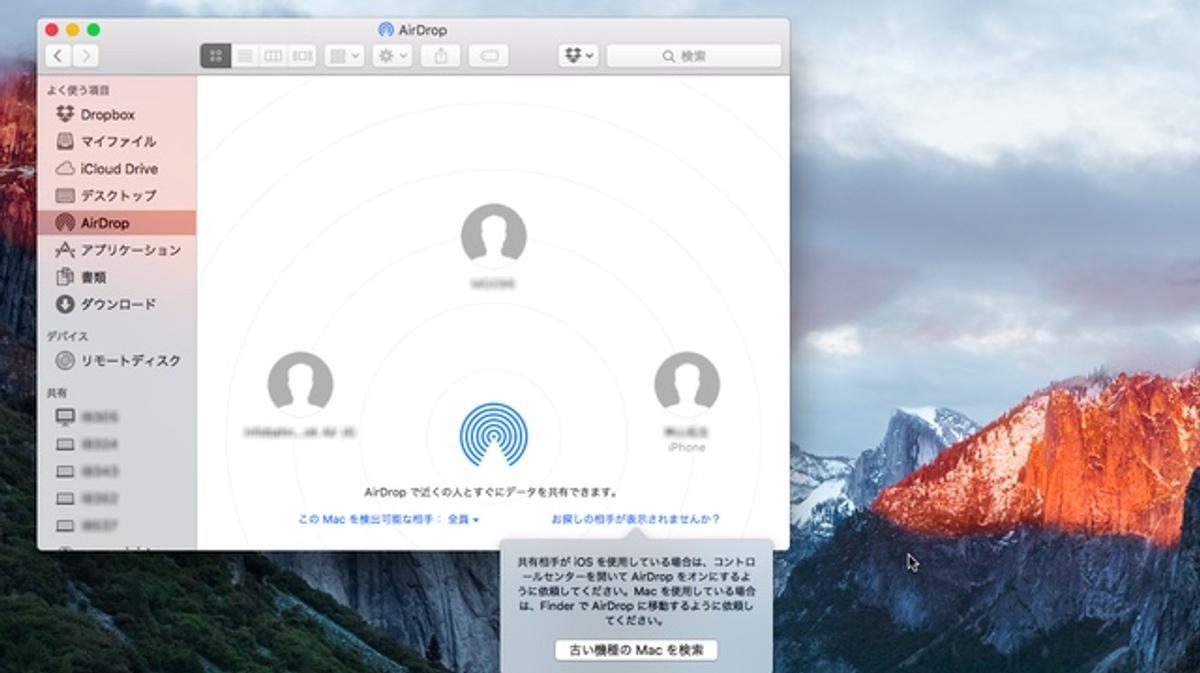The image size is (1200, 673).
Task: Select Downloads folder in the sidebar
Action: pos(117,304)
